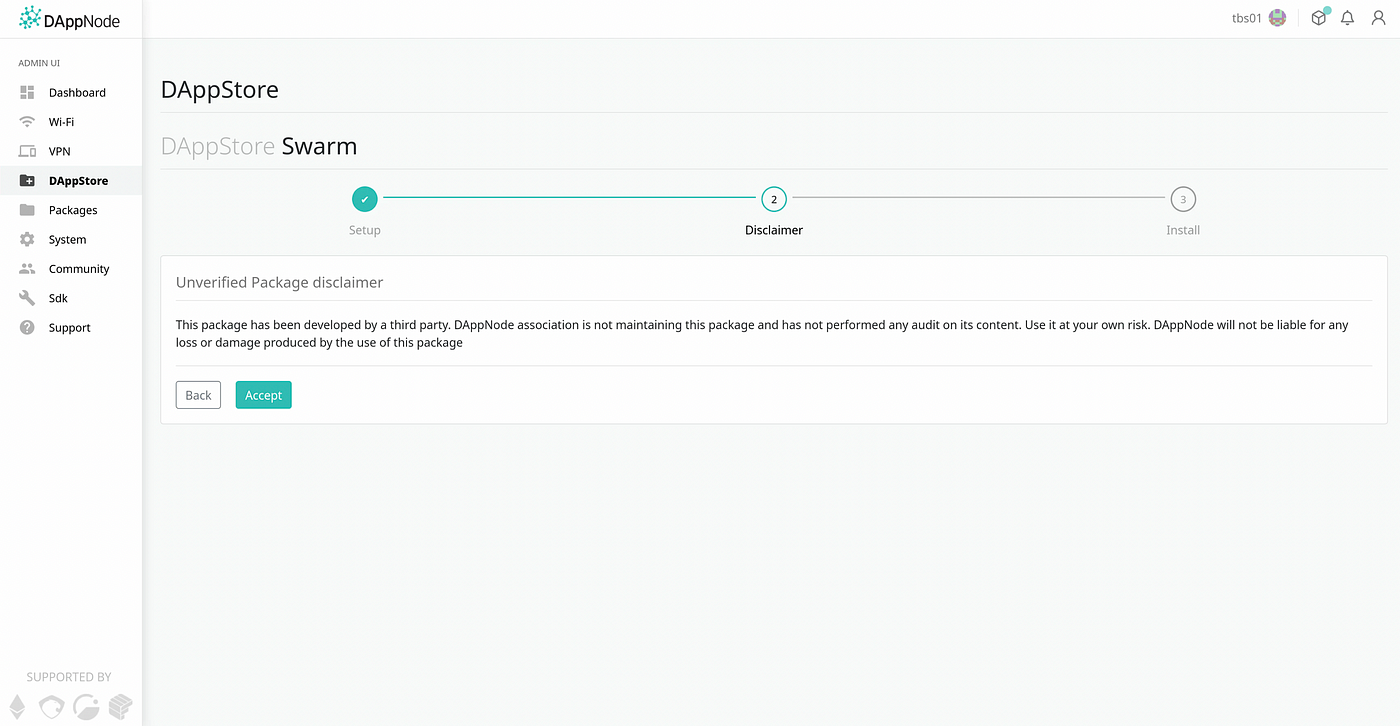Click the completed Setup step checkmark circle
Viewport: 1400px width, 726px height.
coord(364,199)
